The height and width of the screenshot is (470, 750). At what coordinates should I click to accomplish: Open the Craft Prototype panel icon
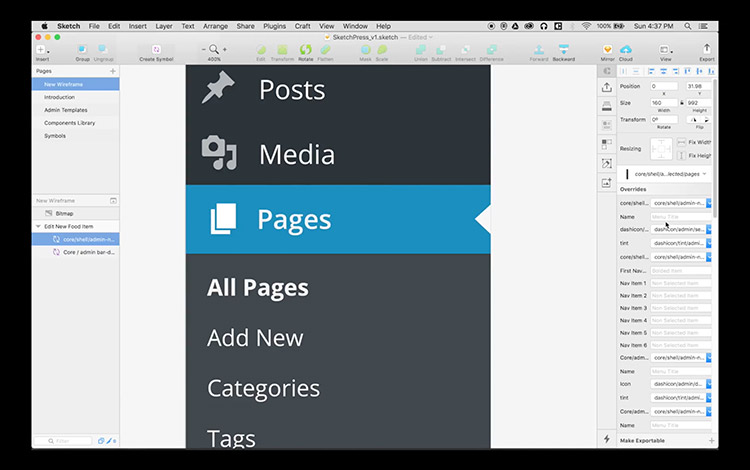click(607, 164)
